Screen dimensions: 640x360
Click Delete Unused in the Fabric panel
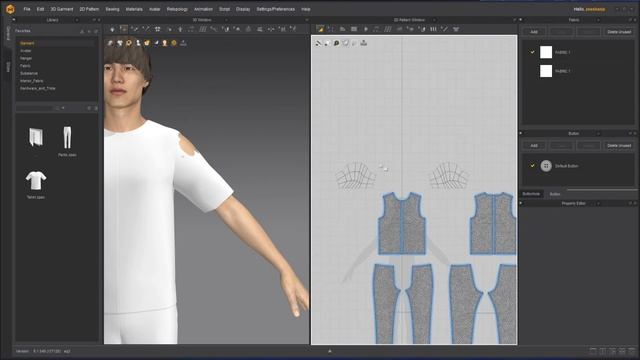coord(619,31)
